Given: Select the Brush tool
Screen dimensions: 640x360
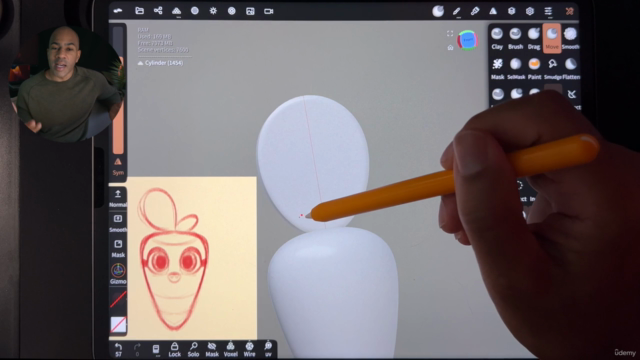Looking at the screenshot, I should click(516, 38).
